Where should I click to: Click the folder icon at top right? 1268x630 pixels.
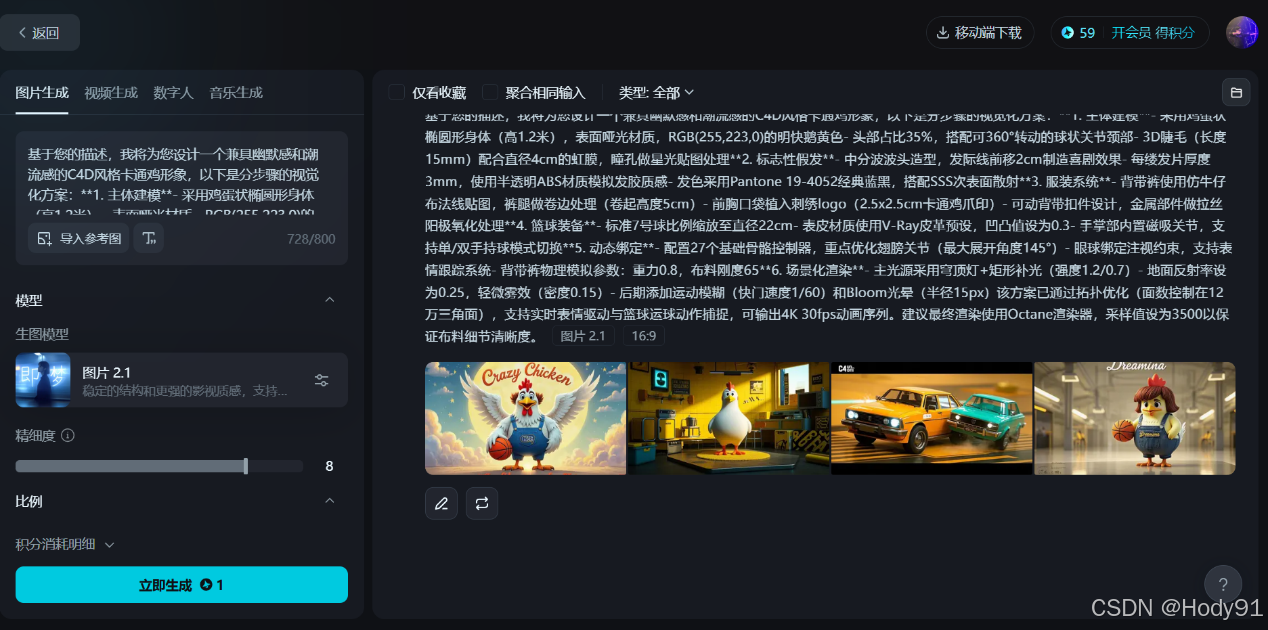pyautogui.click(x=1236, y=92)
